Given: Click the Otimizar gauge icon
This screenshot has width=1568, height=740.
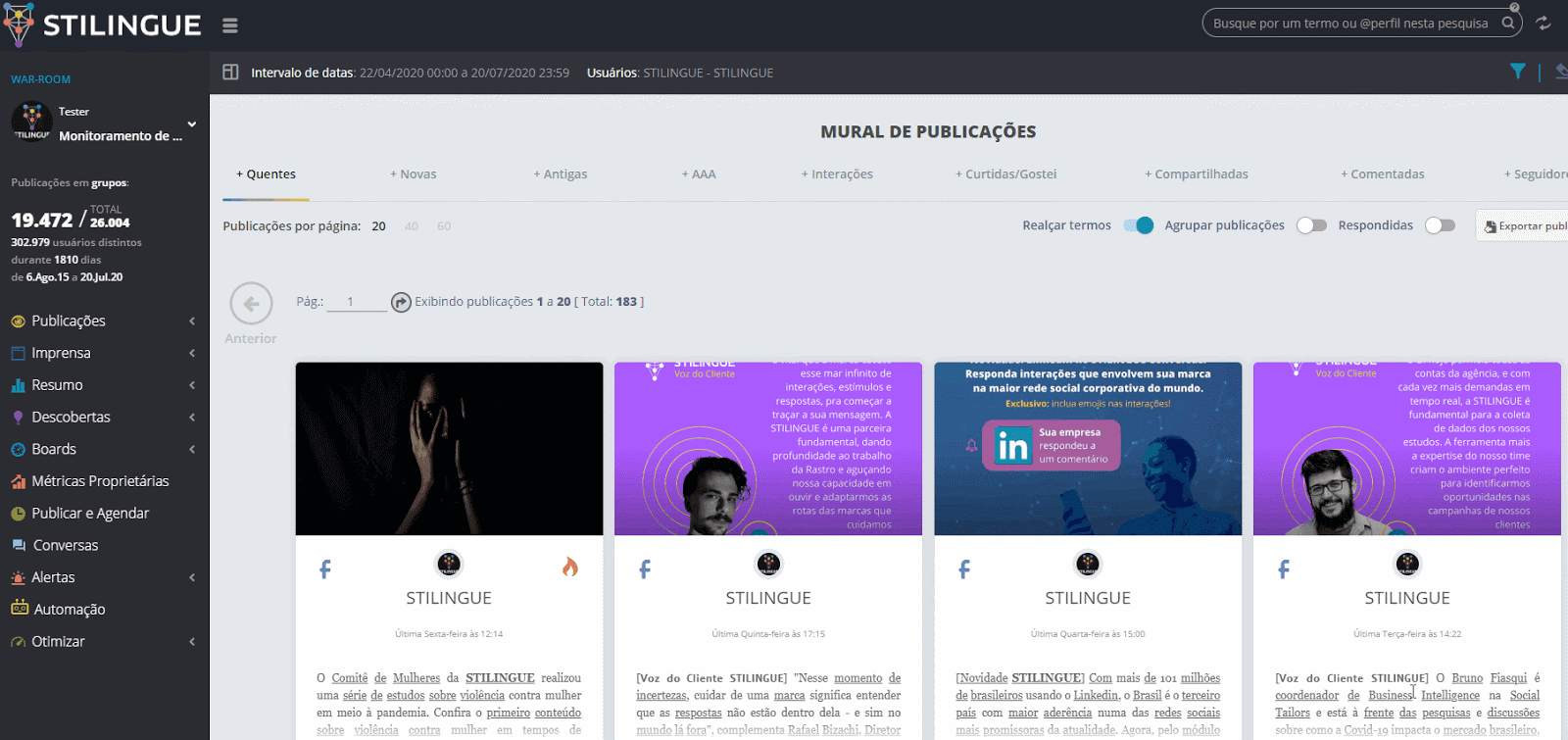Looking at the screenshot, I should [x=18, y=642].
